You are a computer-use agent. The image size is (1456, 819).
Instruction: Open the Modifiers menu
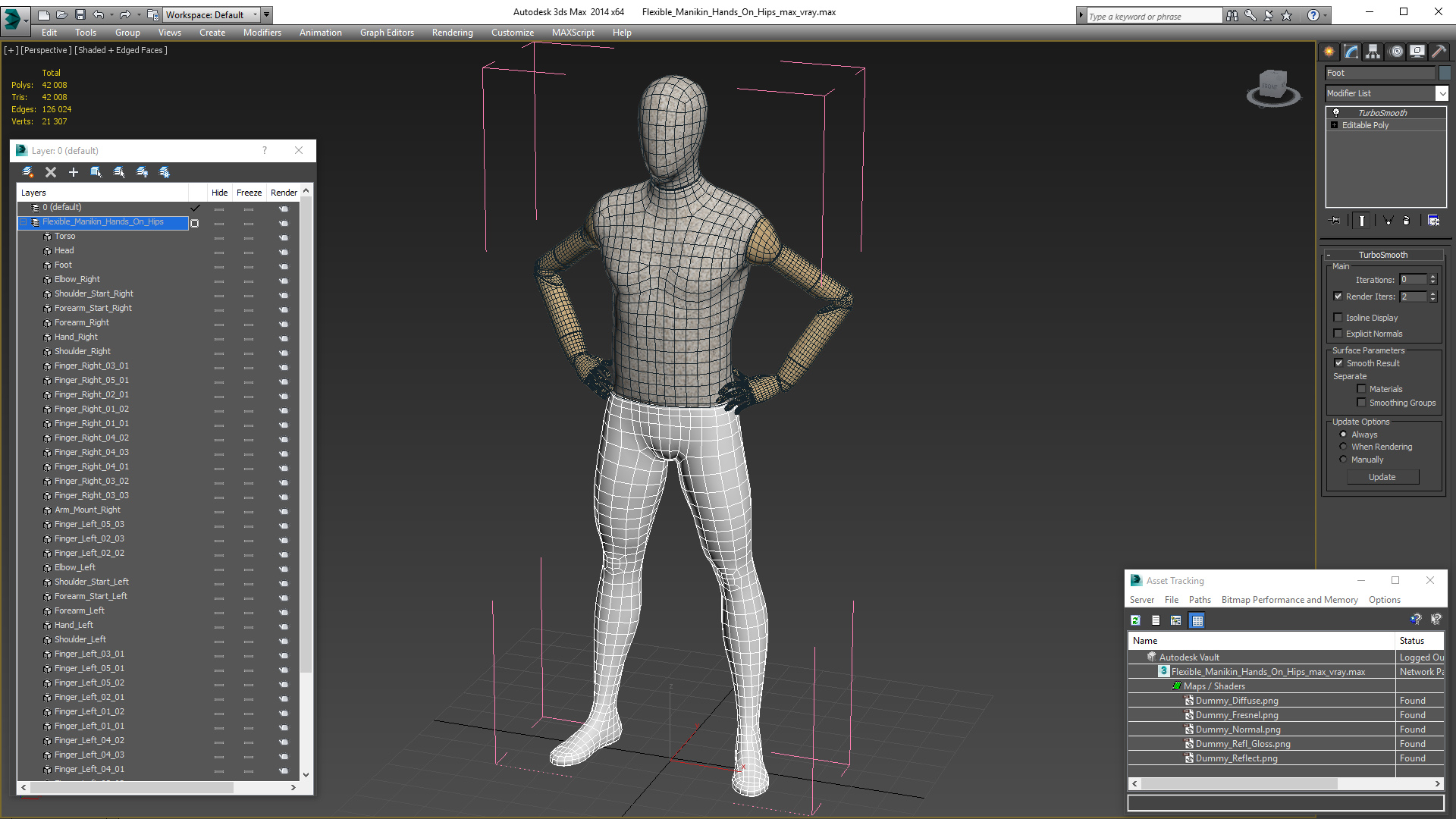262,33
